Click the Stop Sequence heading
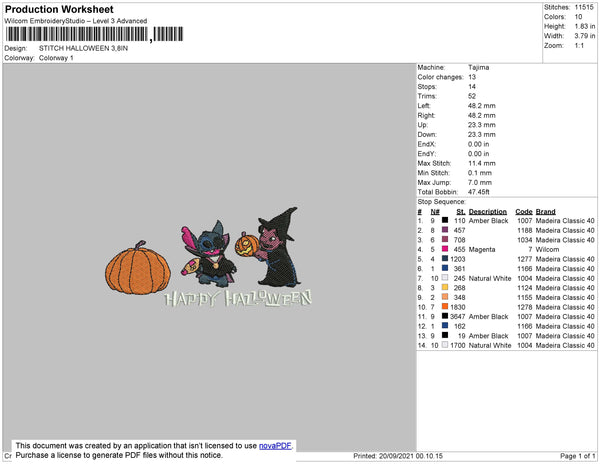This screenshot has height=464, width=600. click(442, 202)
